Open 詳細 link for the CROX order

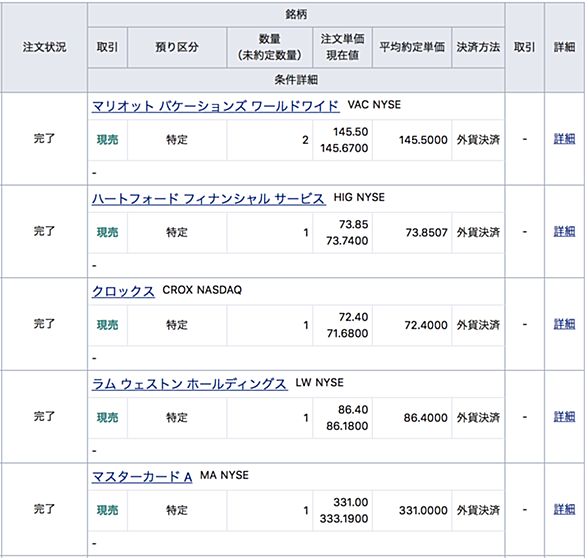564,324
